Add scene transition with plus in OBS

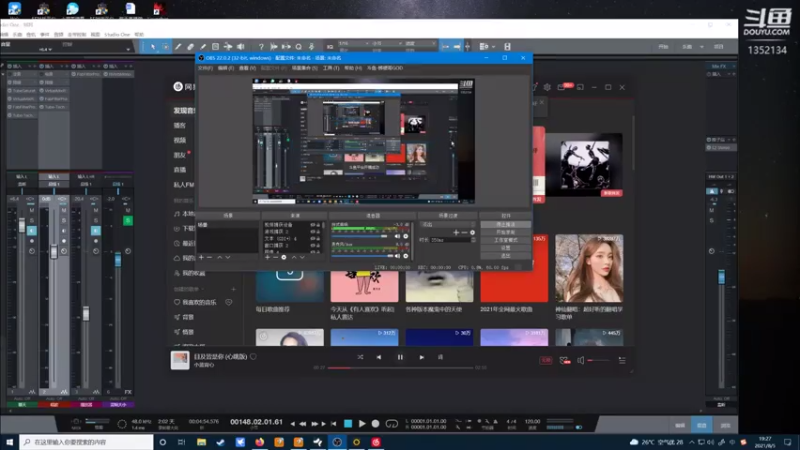coord(456,232)
